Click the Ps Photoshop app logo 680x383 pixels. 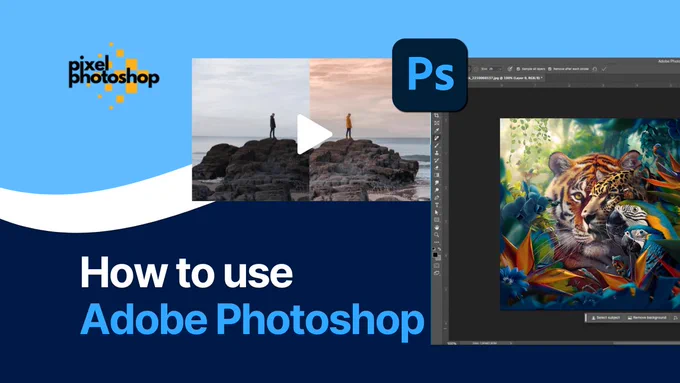click(430, 75)
